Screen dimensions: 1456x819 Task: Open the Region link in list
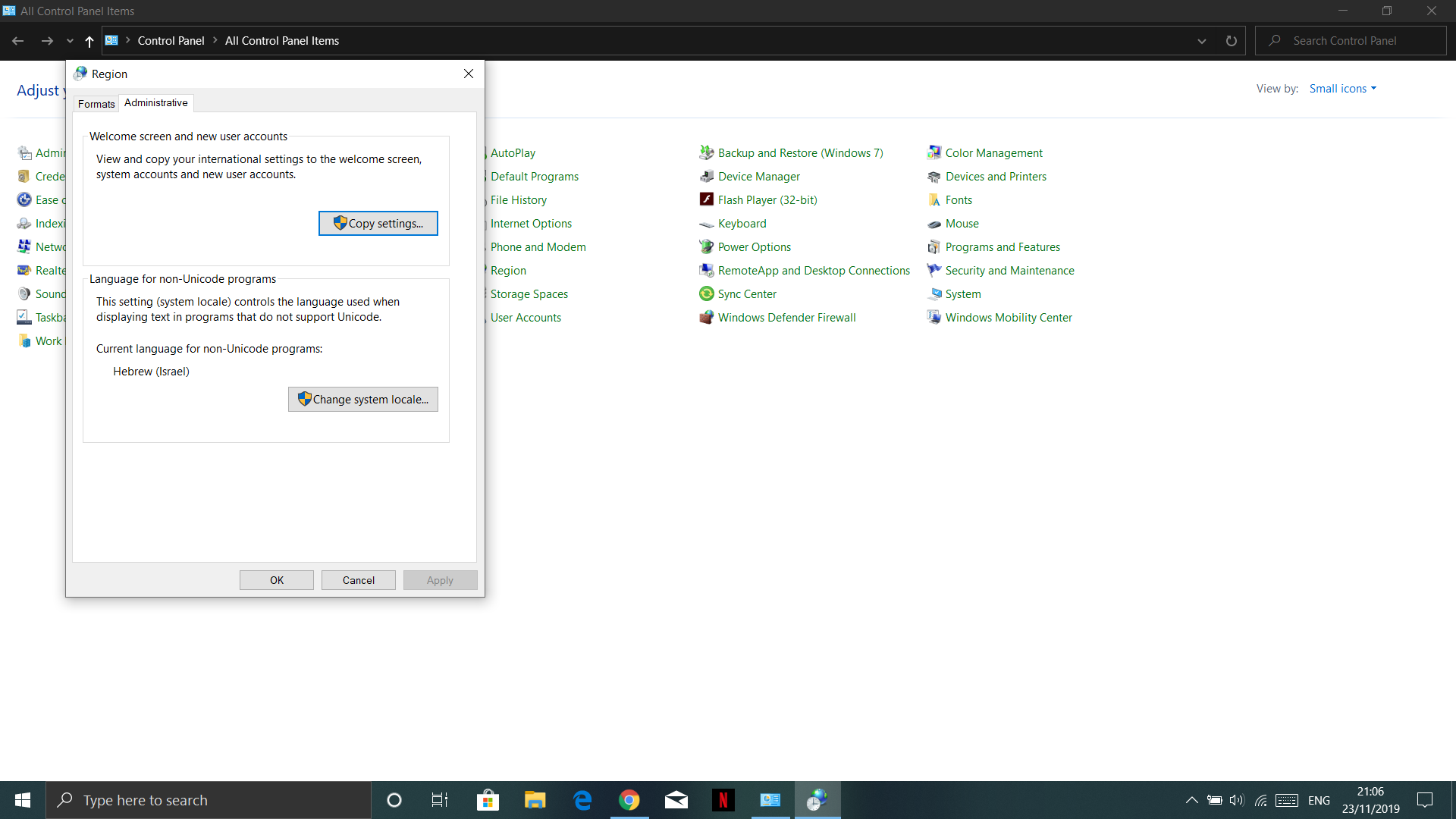coord(508,270)
